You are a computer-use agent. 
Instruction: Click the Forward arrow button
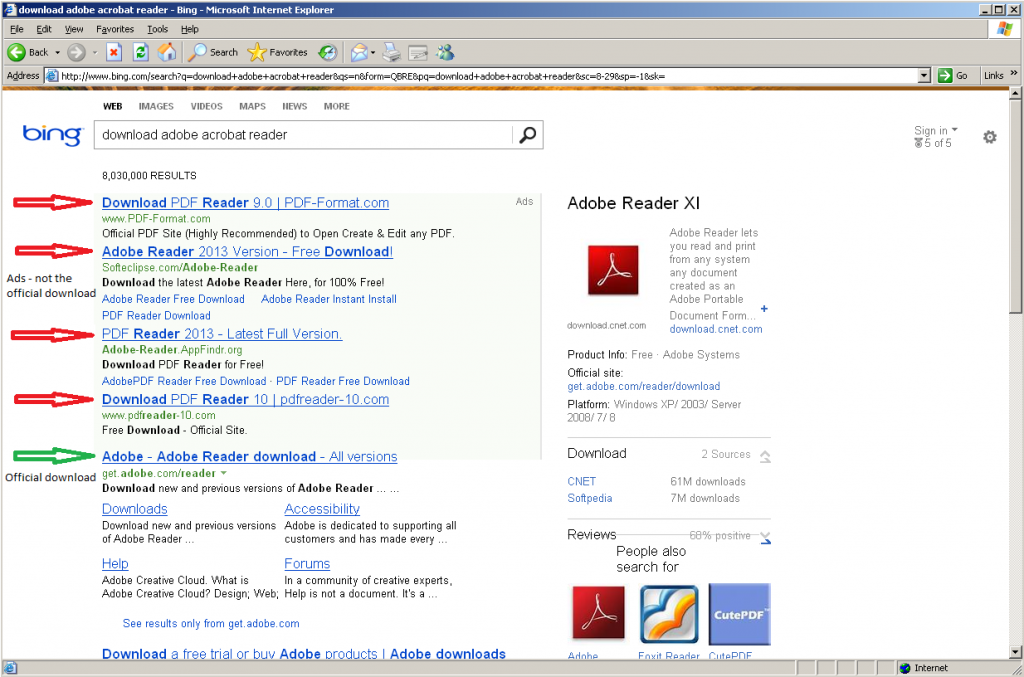[76, 52]
